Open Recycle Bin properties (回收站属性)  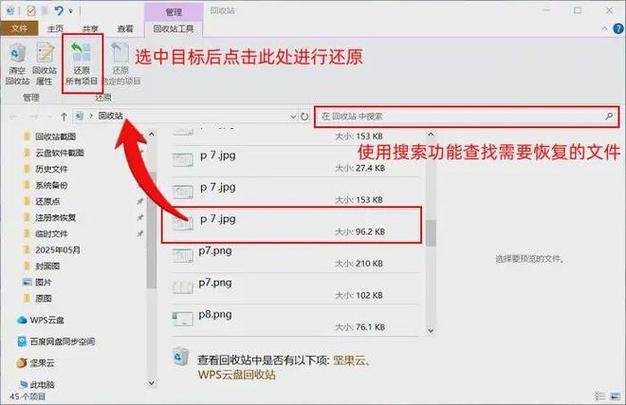[x=45, y=64]
